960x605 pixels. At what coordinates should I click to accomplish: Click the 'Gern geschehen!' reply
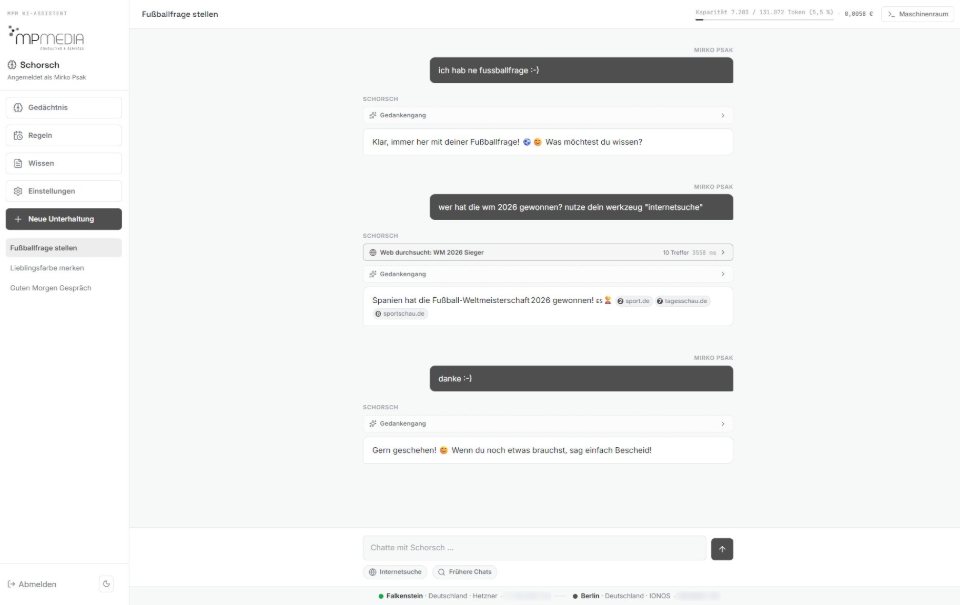pyautogui.click(x=548, y=450)
